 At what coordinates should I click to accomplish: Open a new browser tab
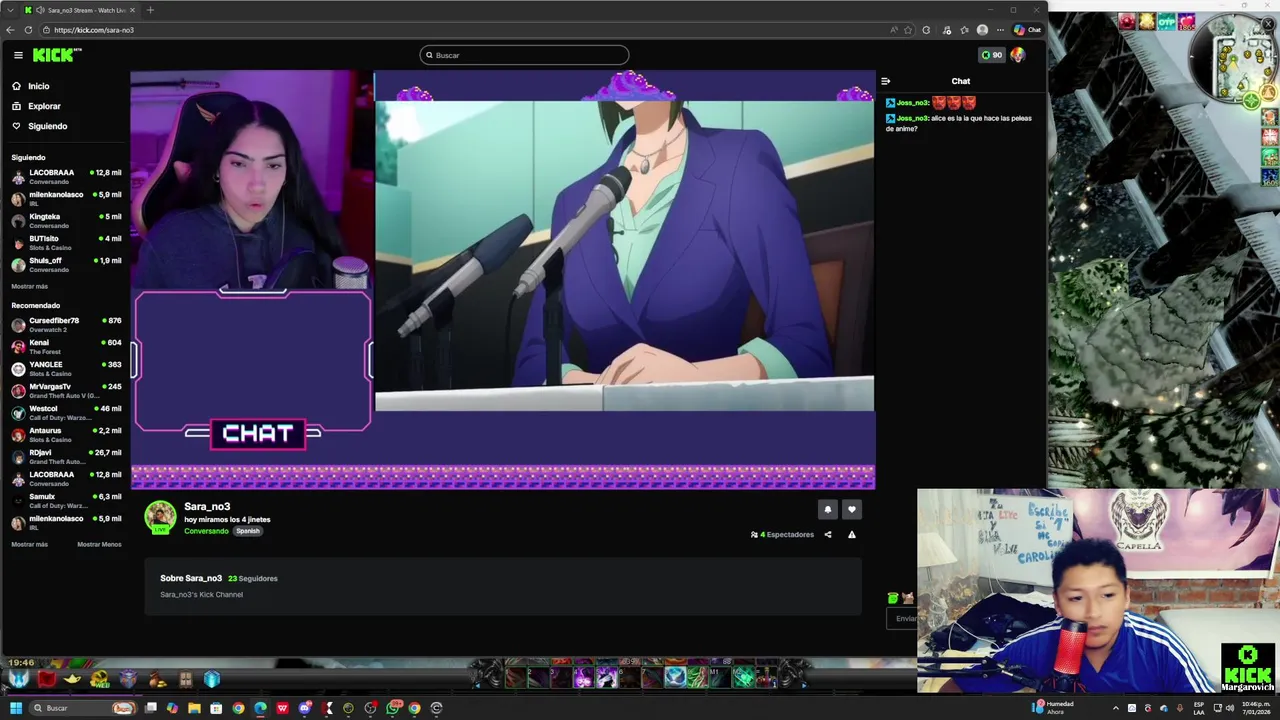click(150, 10)
